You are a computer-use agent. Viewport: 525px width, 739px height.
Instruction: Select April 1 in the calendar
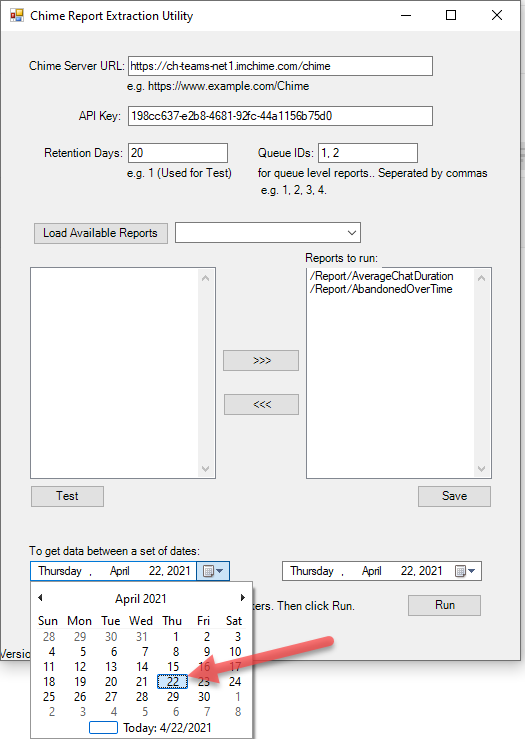[x=175, y=637]
